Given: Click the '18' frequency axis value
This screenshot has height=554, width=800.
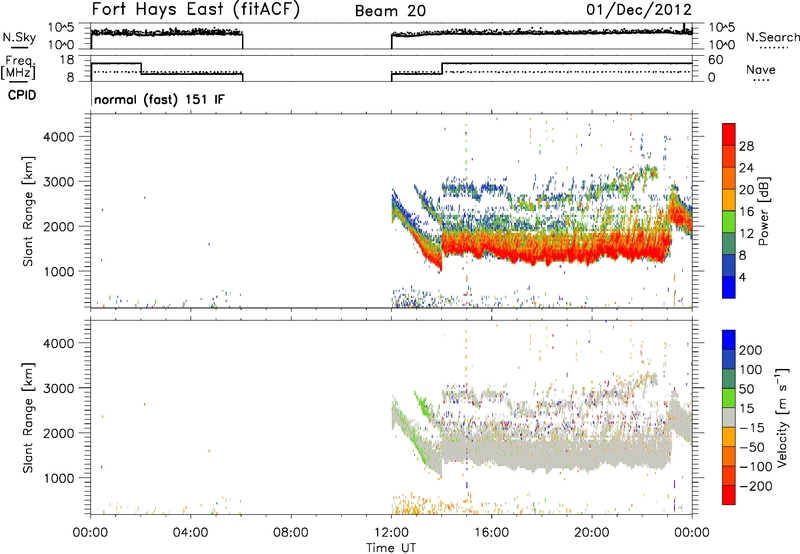Looking at the screenshot, I should (67, 60).
